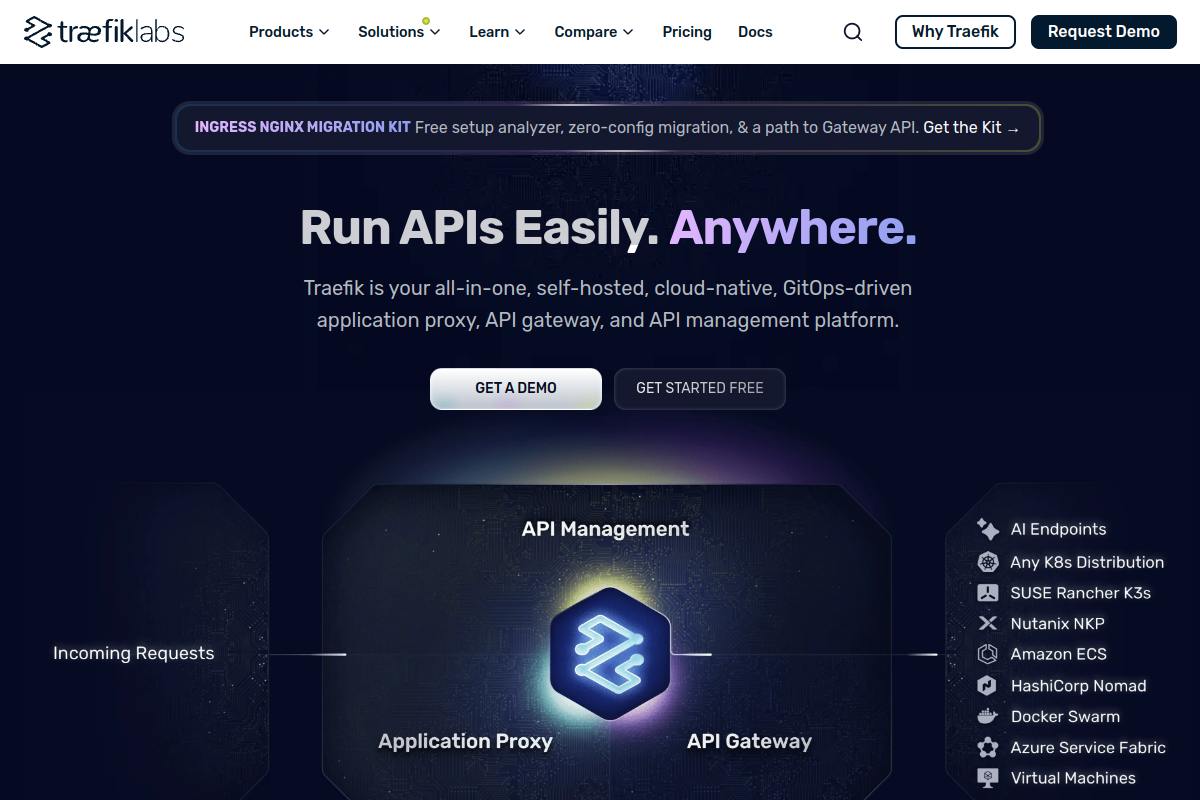Click the Virtual Machines icon
Image resolution: width=1200 pixels, height=800 pixels.
click(x=988, y=778)
